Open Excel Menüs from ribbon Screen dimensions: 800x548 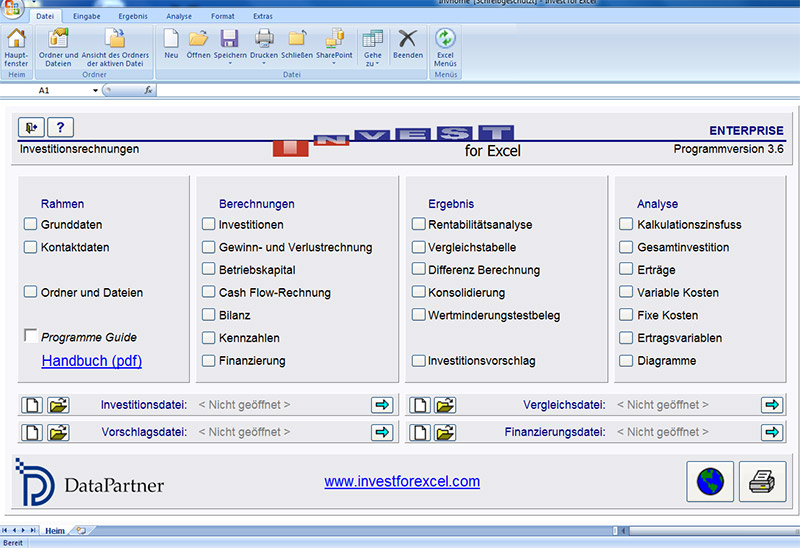[x=445, y=40]
